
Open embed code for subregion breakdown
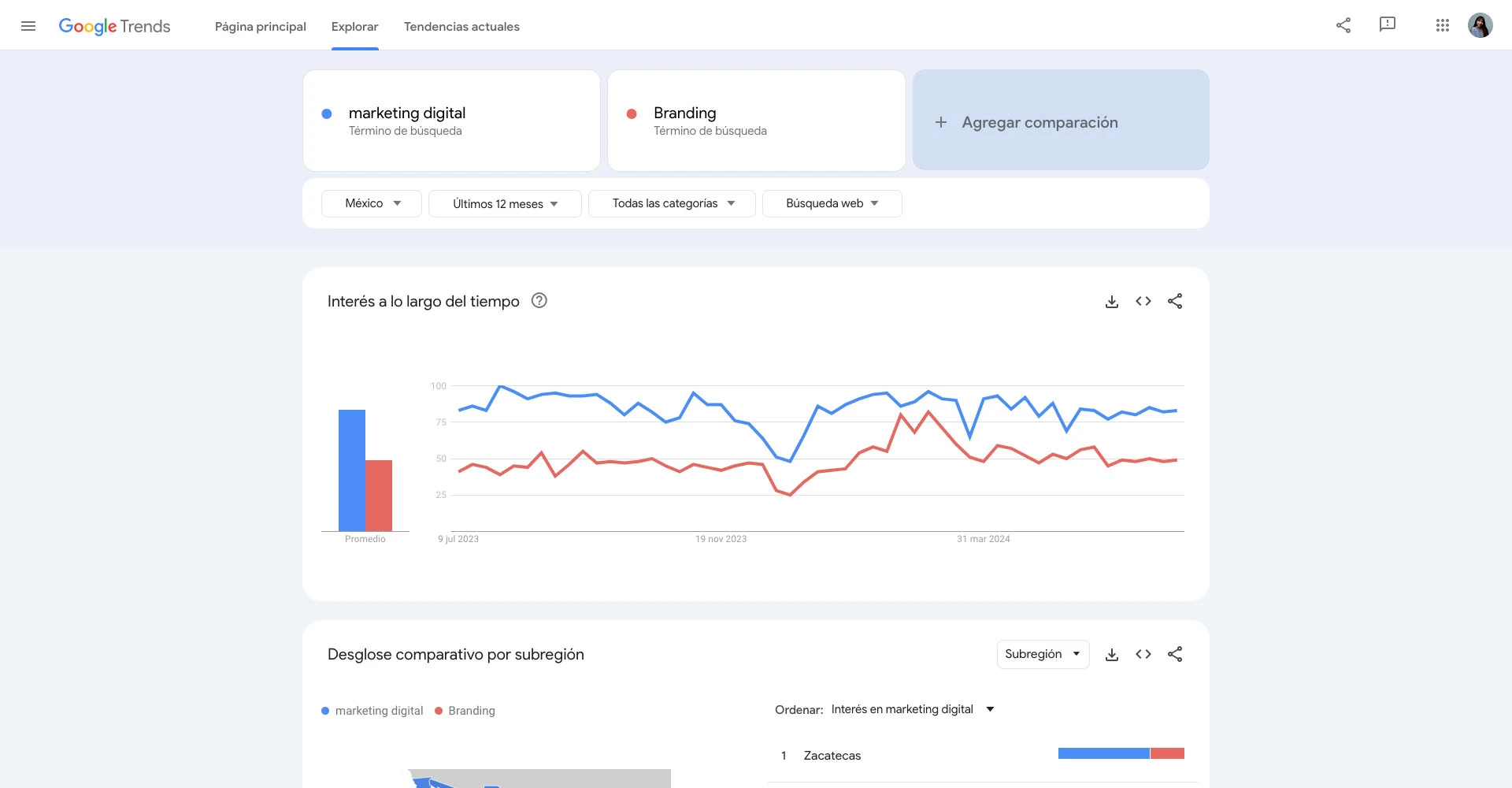1143,654
